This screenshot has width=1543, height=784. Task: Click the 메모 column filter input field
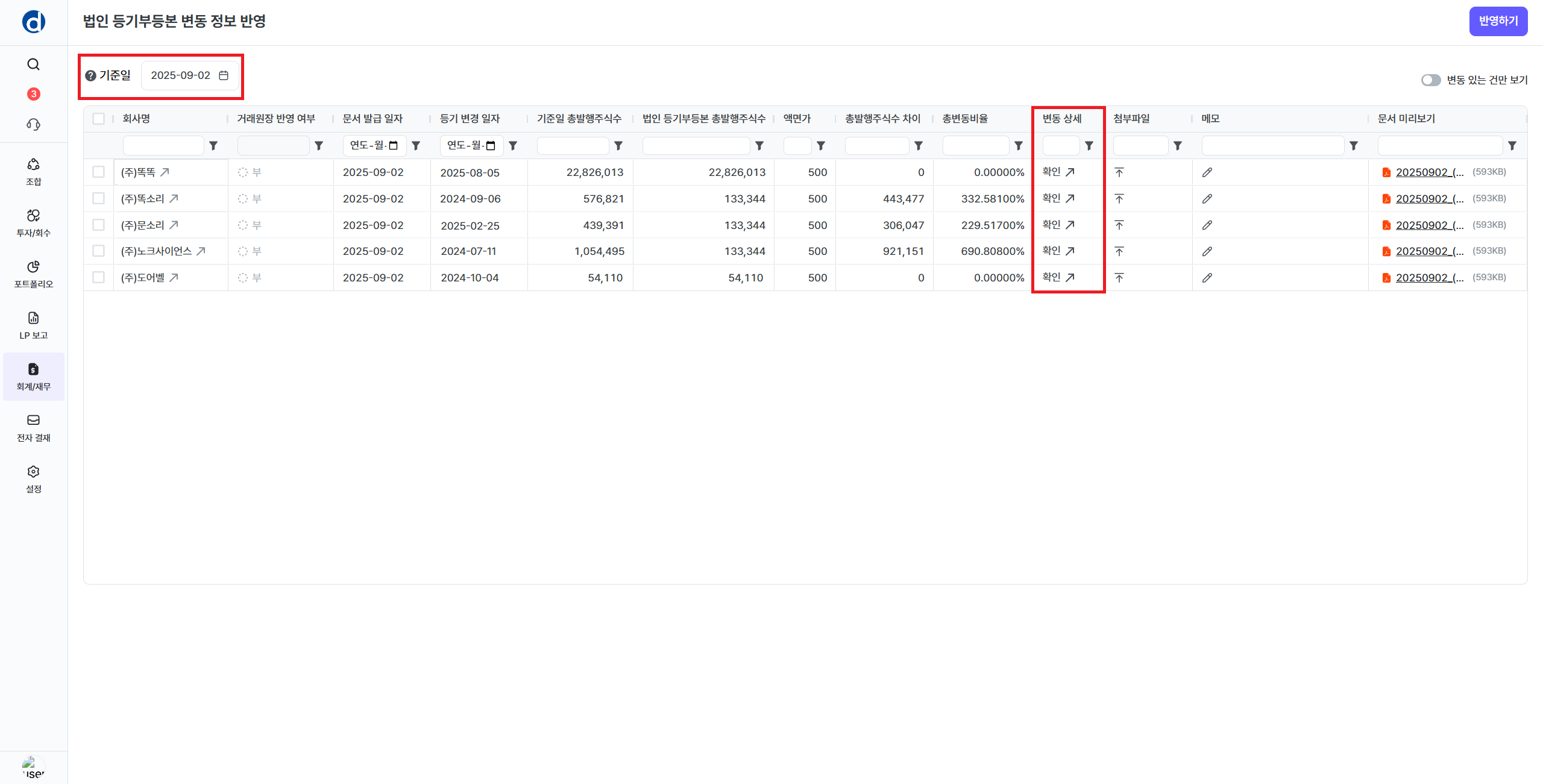pos(1272,146)
